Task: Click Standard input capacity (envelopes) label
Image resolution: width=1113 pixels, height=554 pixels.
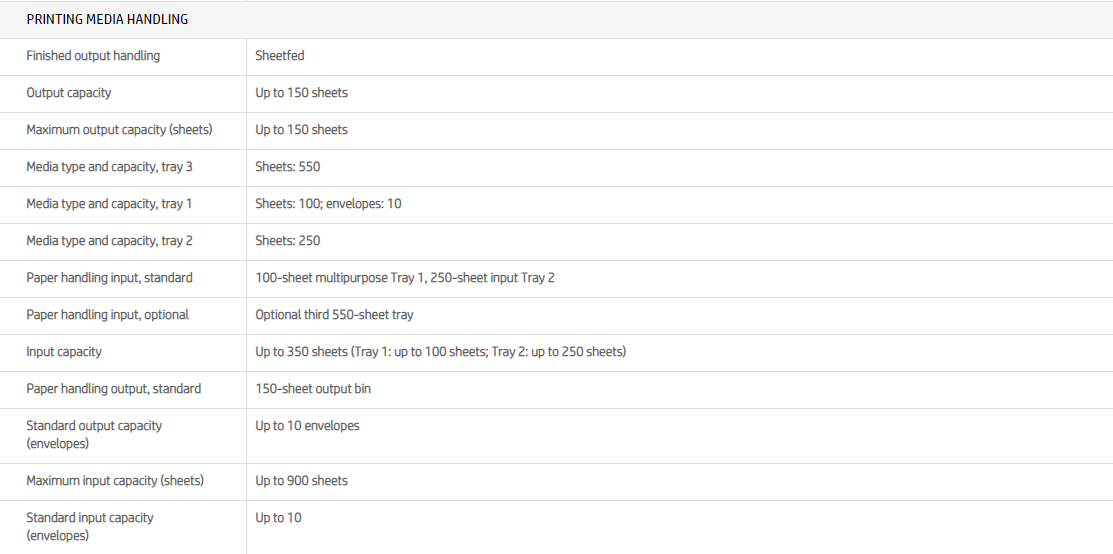Action: click(90, 526)
